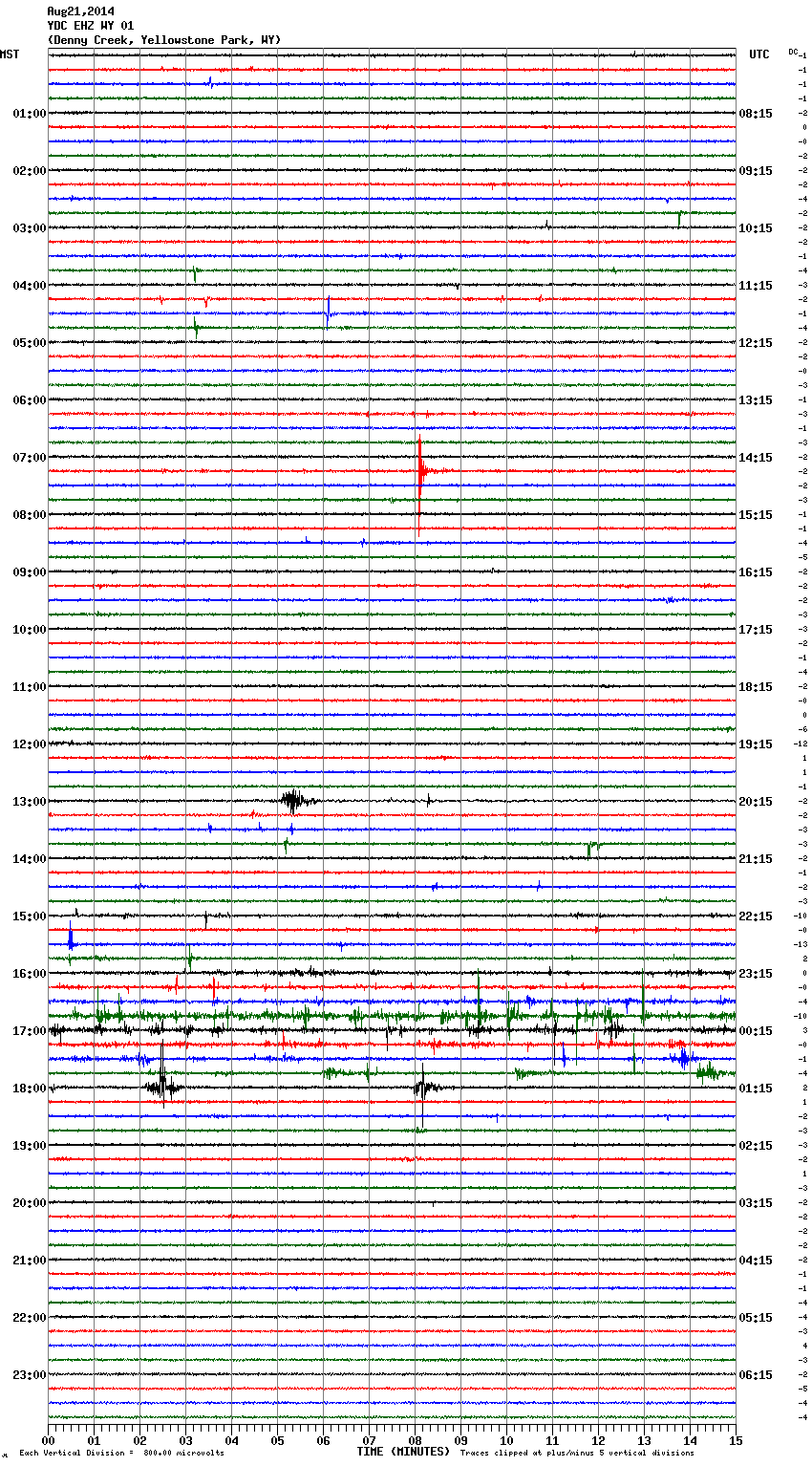Screen dimensions: 812x1466
Task: Select the 16:00 MST time label
Action: [29, 974]
